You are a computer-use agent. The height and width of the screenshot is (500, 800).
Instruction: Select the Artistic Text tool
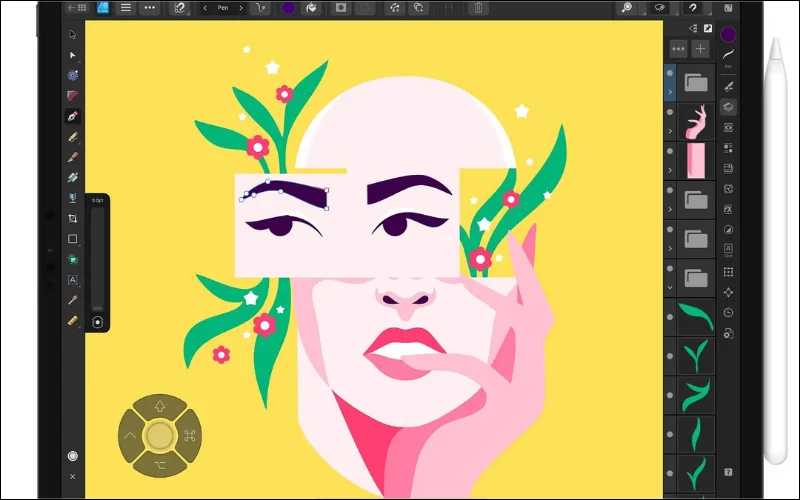pos(72,280)
